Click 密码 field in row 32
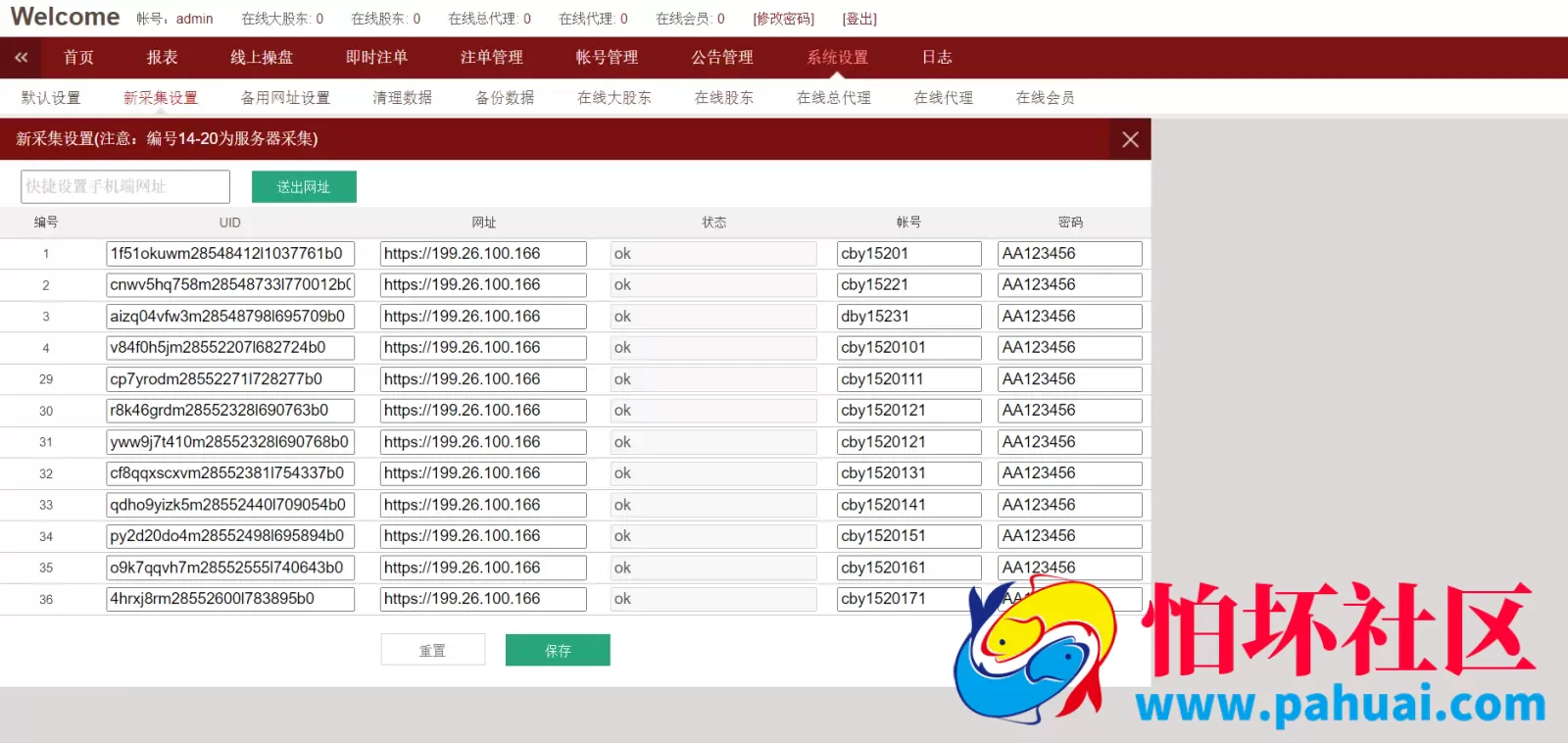This screenshot has width=1568, height=743. click(x=1070, y=473)
